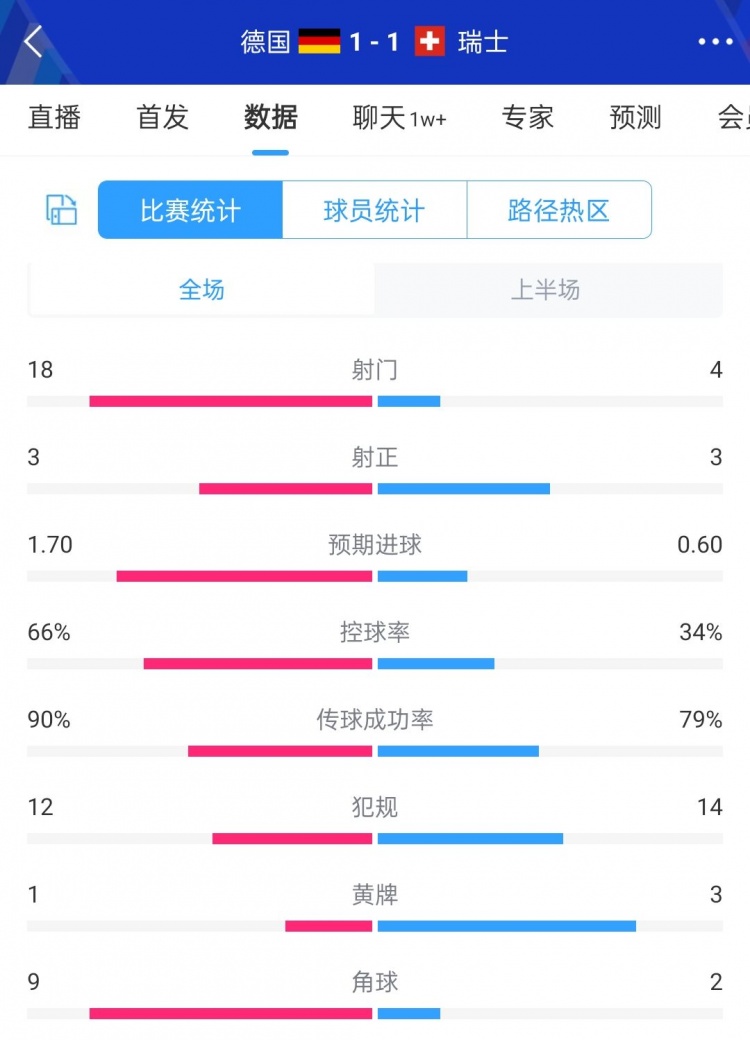Tap the 瑞士 team name
The image size is (750, 1040).
(x=483, y=42)
